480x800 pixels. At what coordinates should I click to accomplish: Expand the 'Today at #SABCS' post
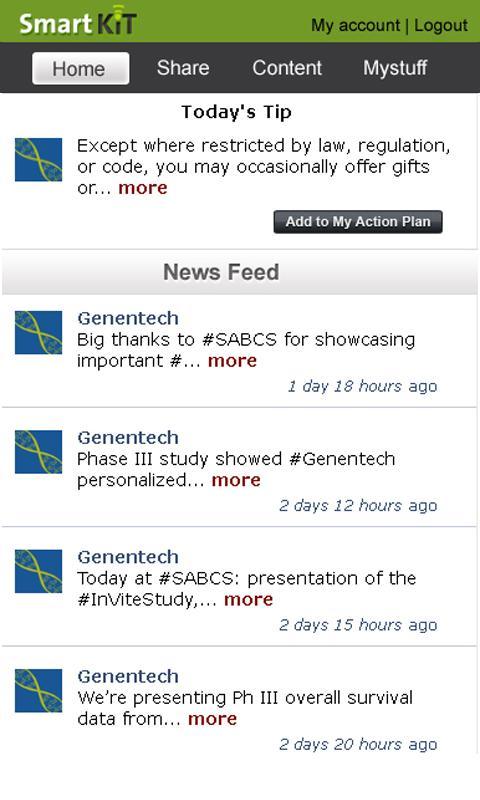click(x=248, y=599)
